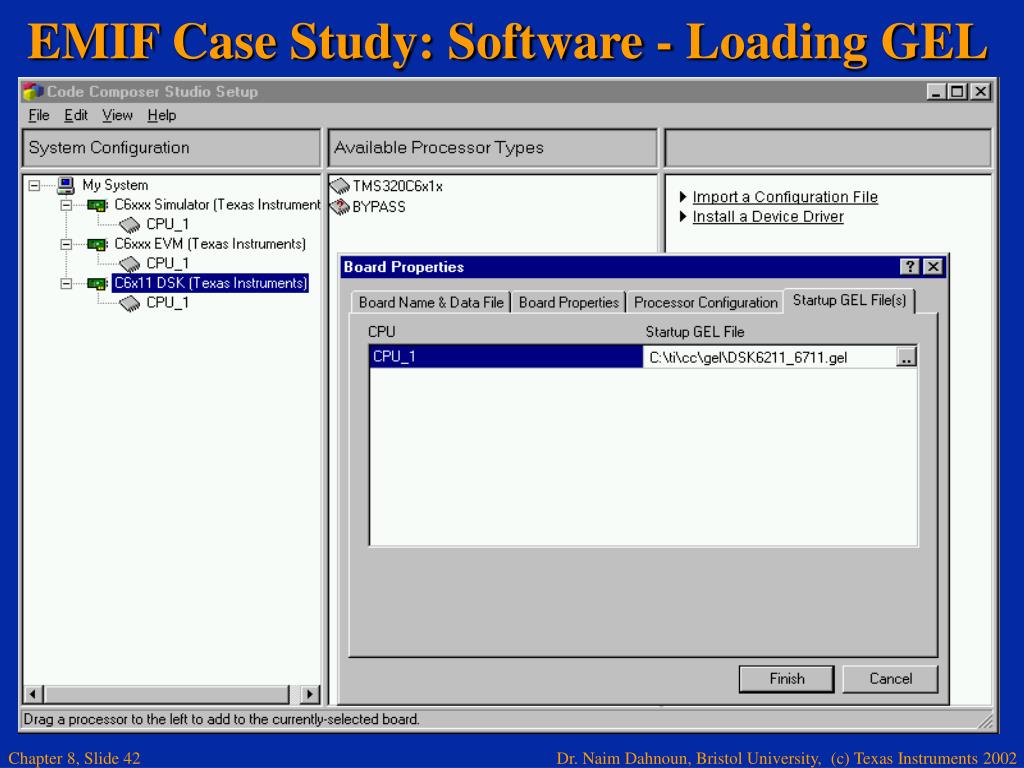Select the C6x11 DSK board entry
This screenshot has width=1024, height=768.
(210, 283)
